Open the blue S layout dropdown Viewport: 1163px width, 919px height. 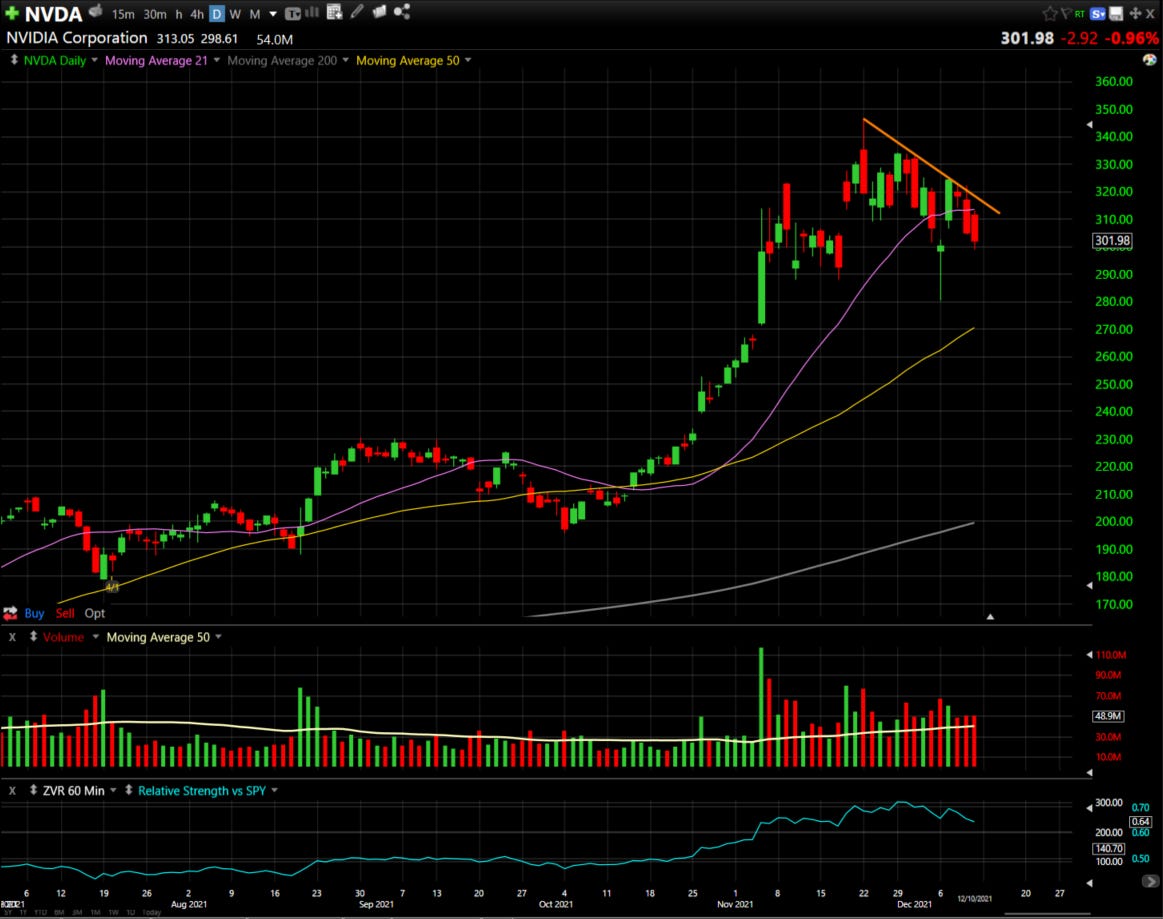pos(1098,13)
